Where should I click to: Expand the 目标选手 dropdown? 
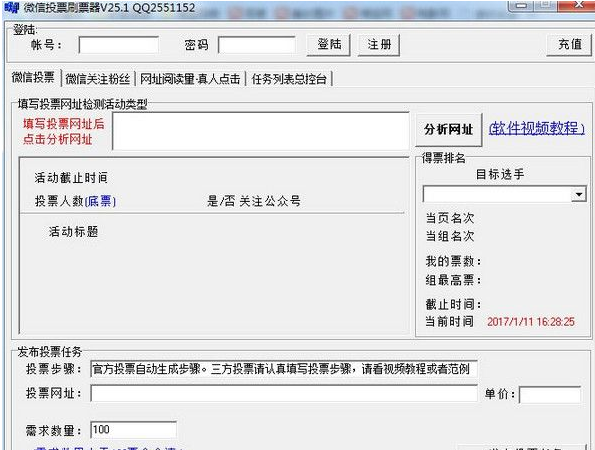pos(579,195)
